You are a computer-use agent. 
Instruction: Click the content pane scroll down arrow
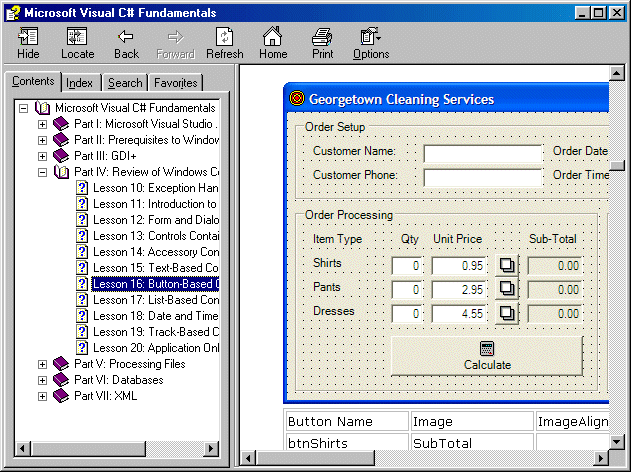point(617,442)
